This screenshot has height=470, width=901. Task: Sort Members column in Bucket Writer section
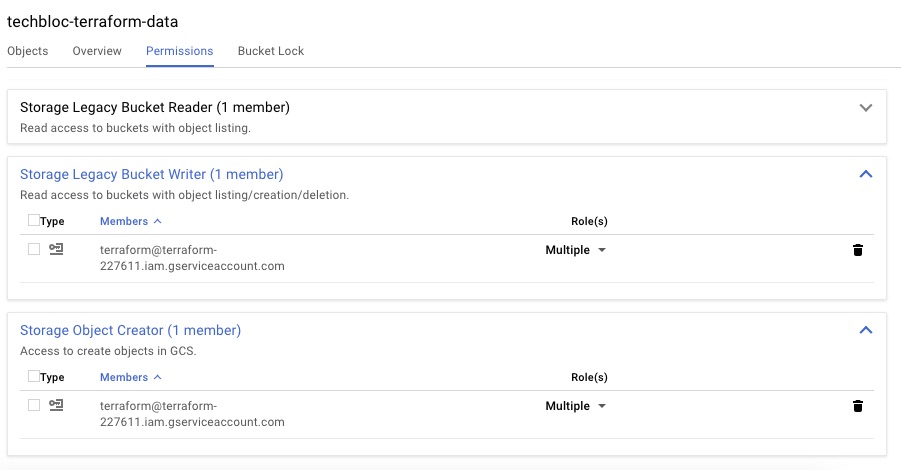point(130,221)
